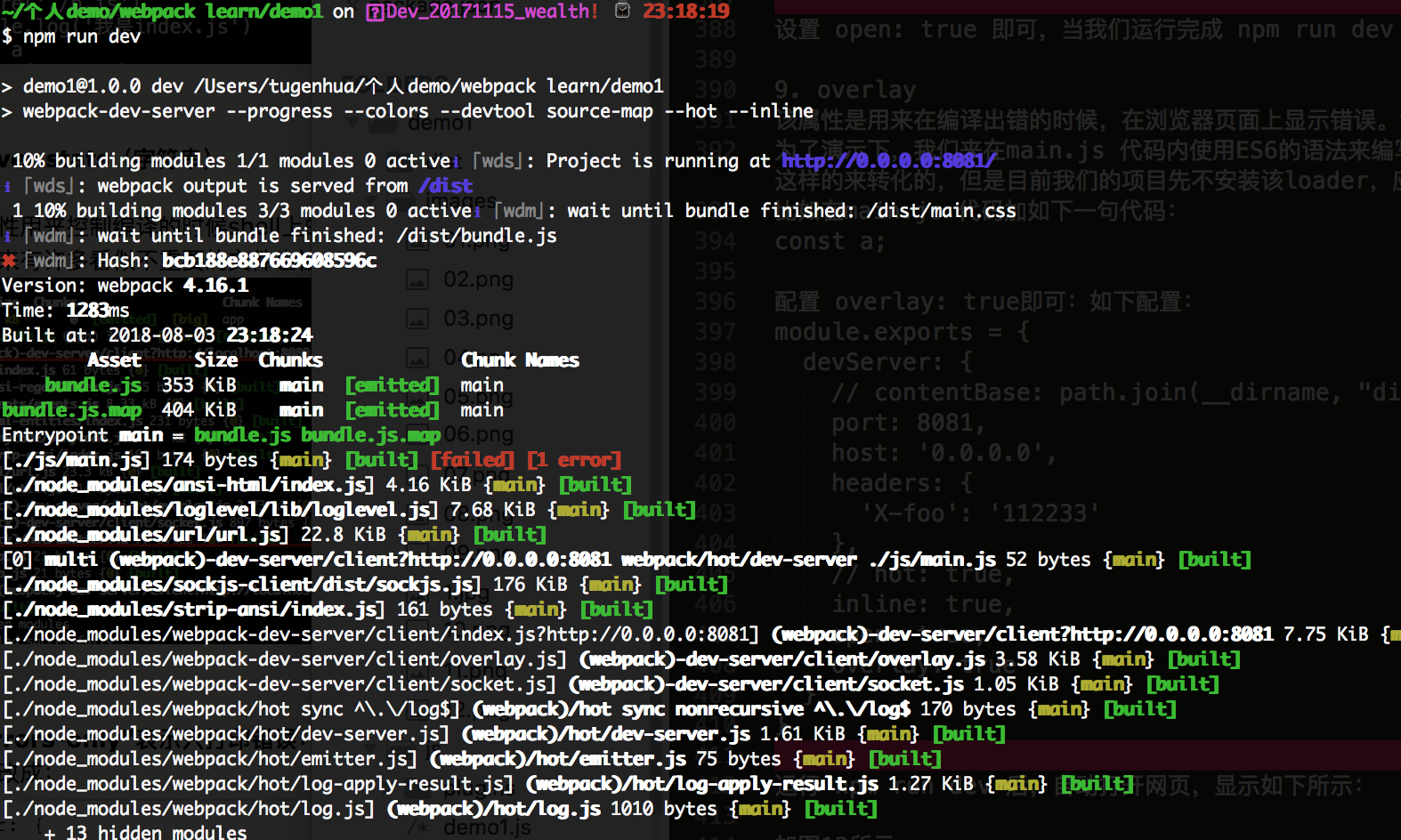
Task: Click the 404 KiB size value
Action: (199, 410)
